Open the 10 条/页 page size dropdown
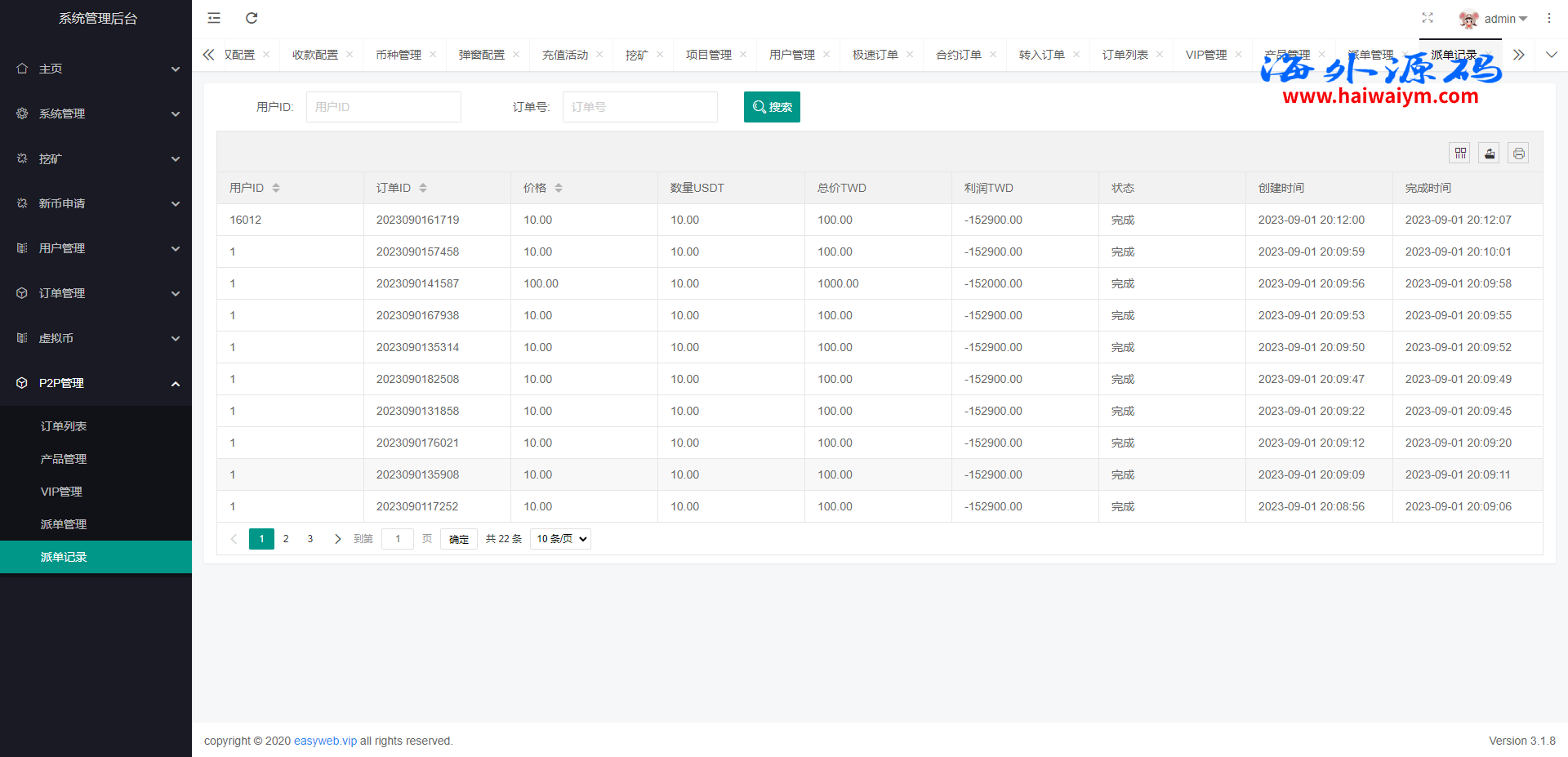 coord(560,539)
